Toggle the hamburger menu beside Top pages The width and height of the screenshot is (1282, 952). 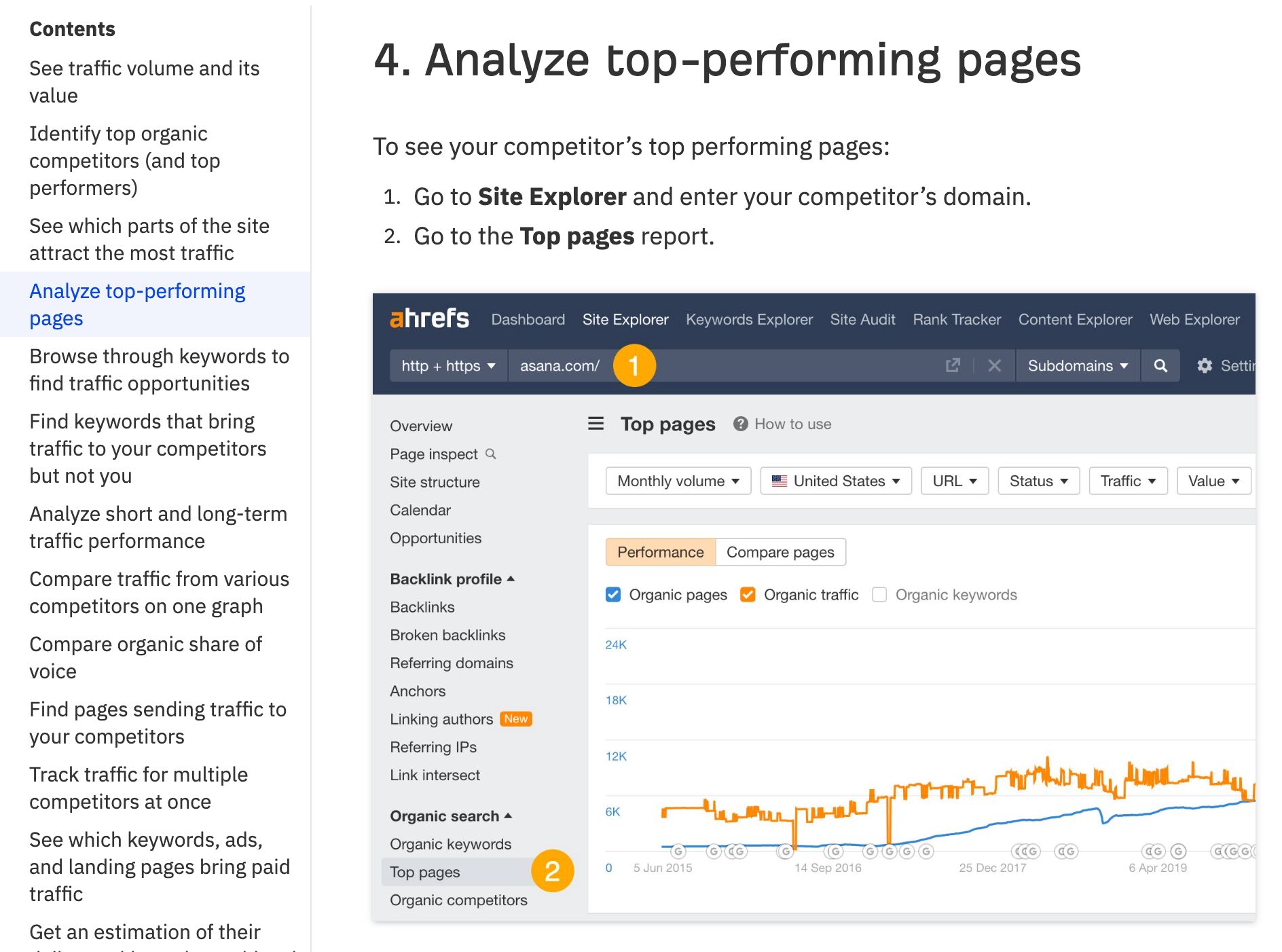click(x=596, y=424)
